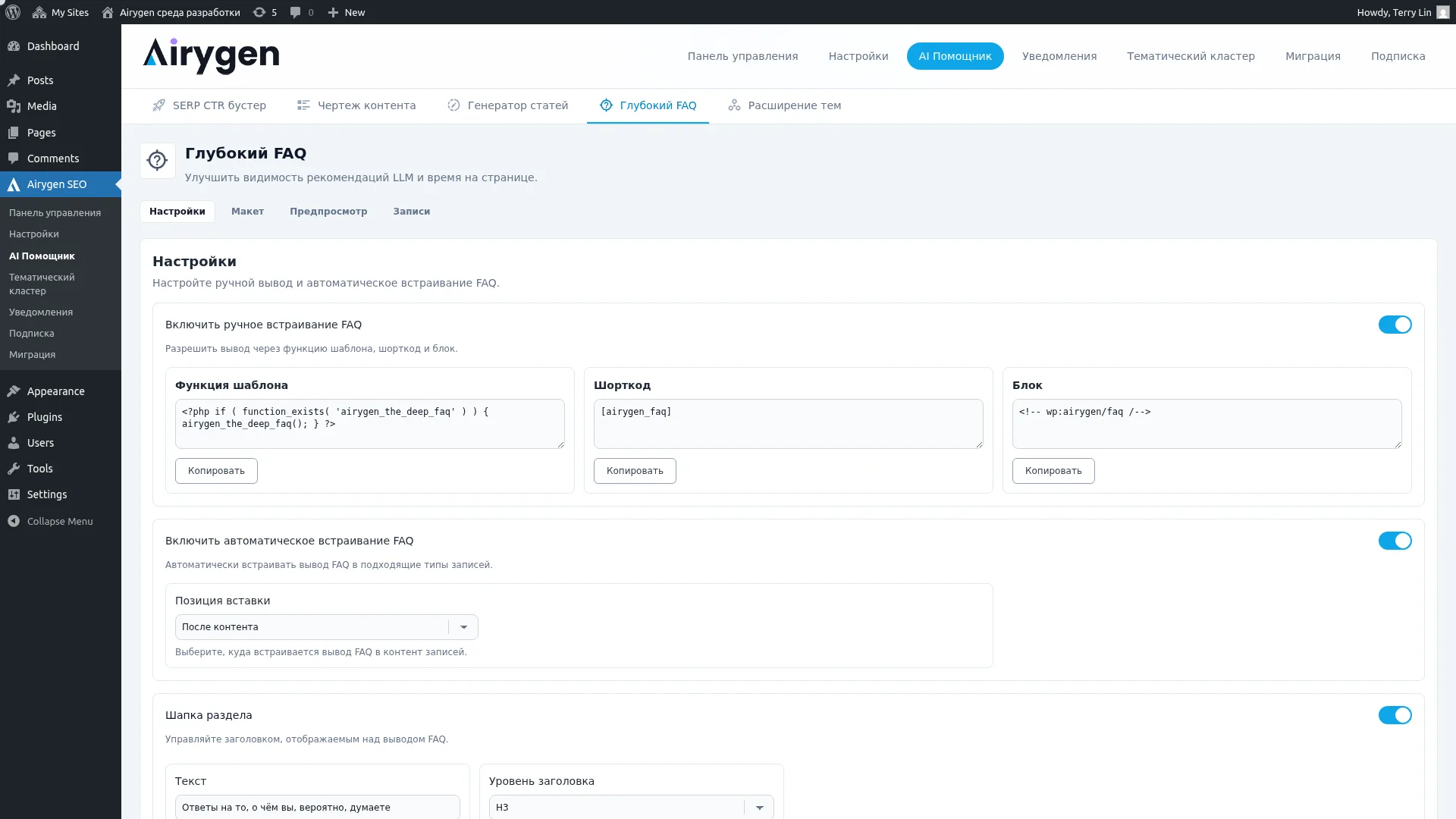Click the Appearance brush icon
1456x819 pixels.
pyautogui.click(x=14, y=391)
